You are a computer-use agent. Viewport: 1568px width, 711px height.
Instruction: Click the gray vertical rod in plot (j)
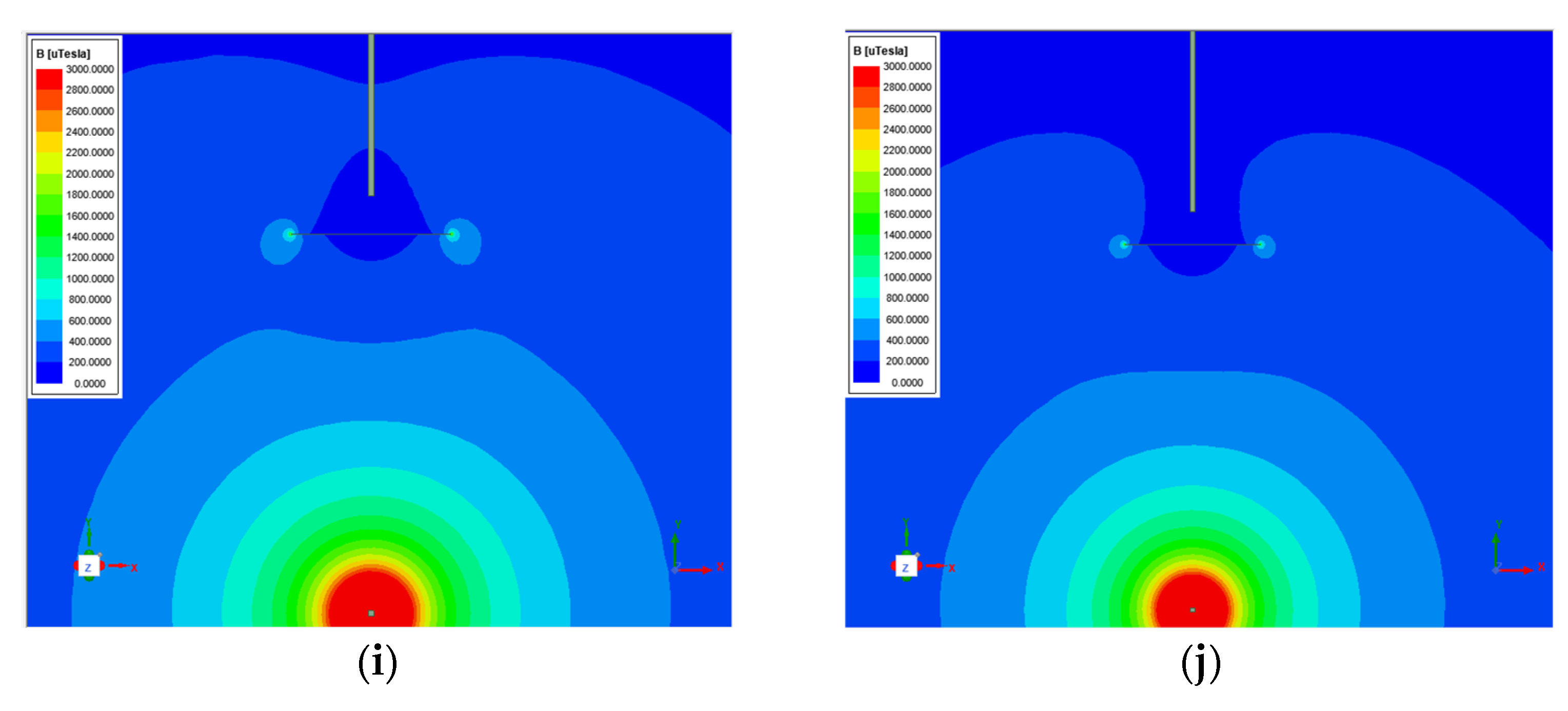click(x=1193, y=121)
